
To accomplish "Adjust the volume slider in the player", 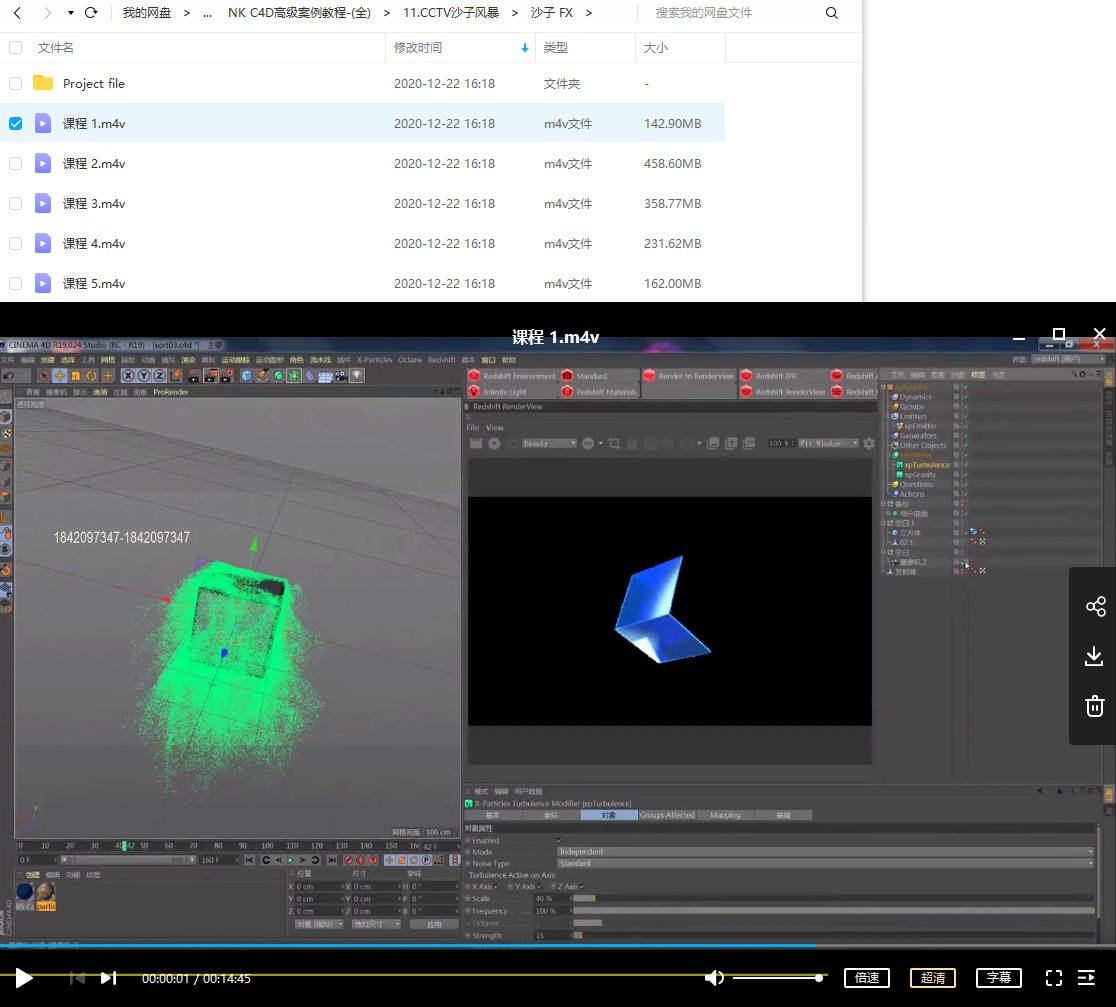I will 778,978.
